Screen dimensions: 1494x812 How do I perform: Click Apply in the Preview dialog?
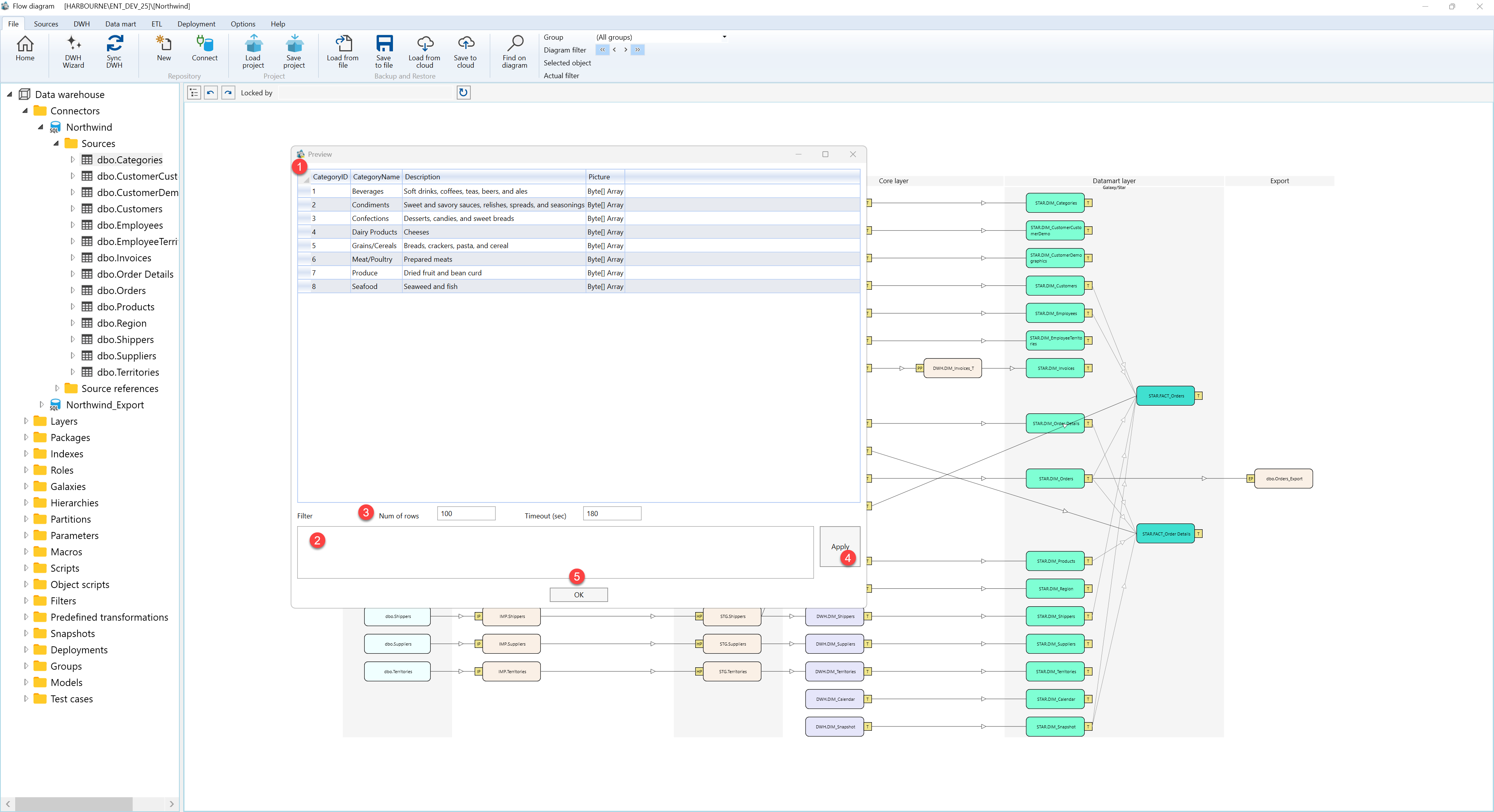point(839,546)
